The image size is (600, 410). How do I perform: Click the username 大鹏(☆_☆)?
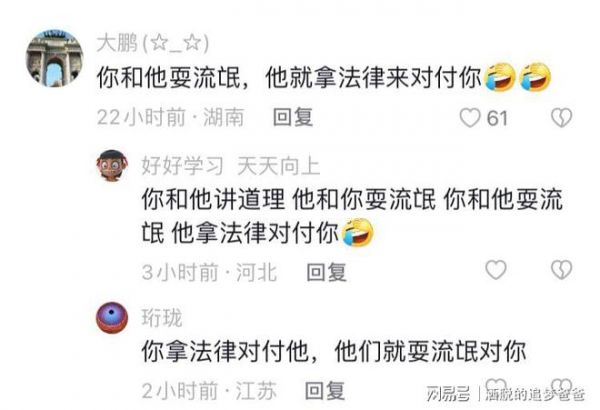point(153,43)
